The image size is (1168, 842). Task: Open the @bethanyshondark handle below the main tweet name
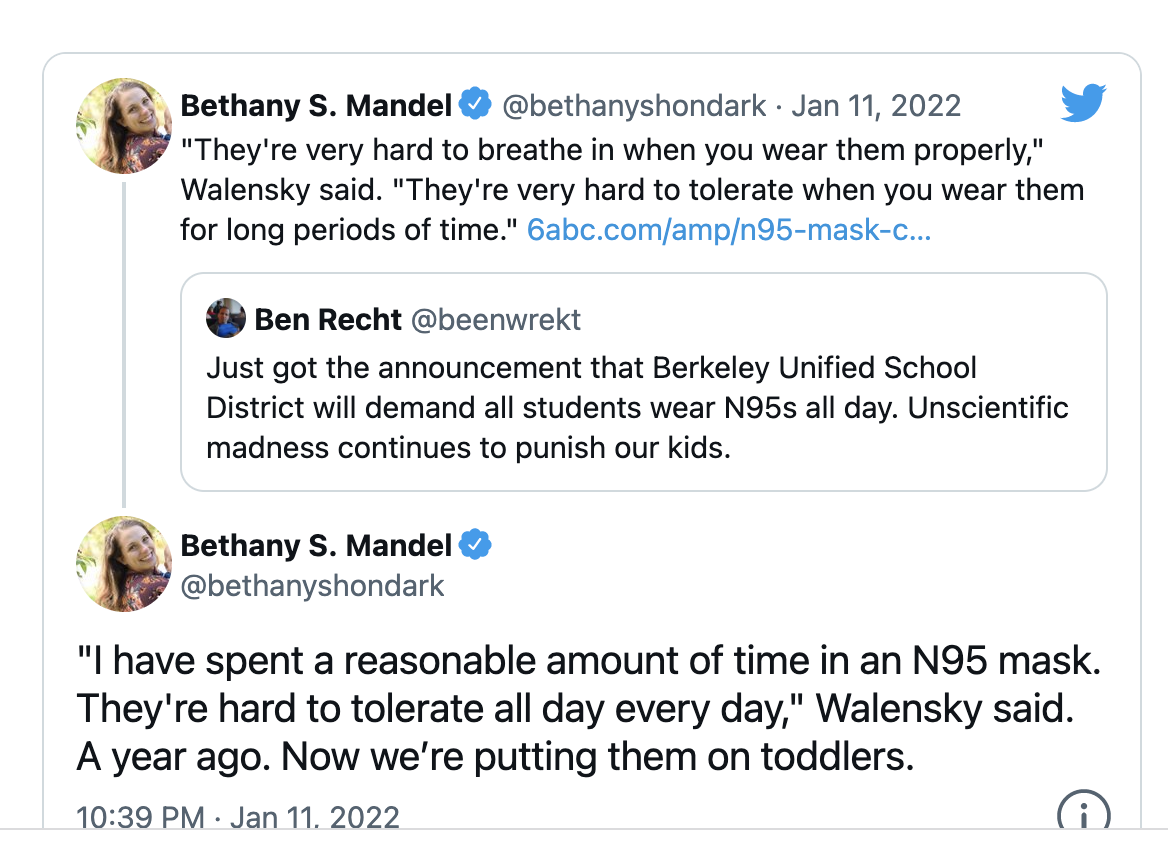click(x=312, y=585)
